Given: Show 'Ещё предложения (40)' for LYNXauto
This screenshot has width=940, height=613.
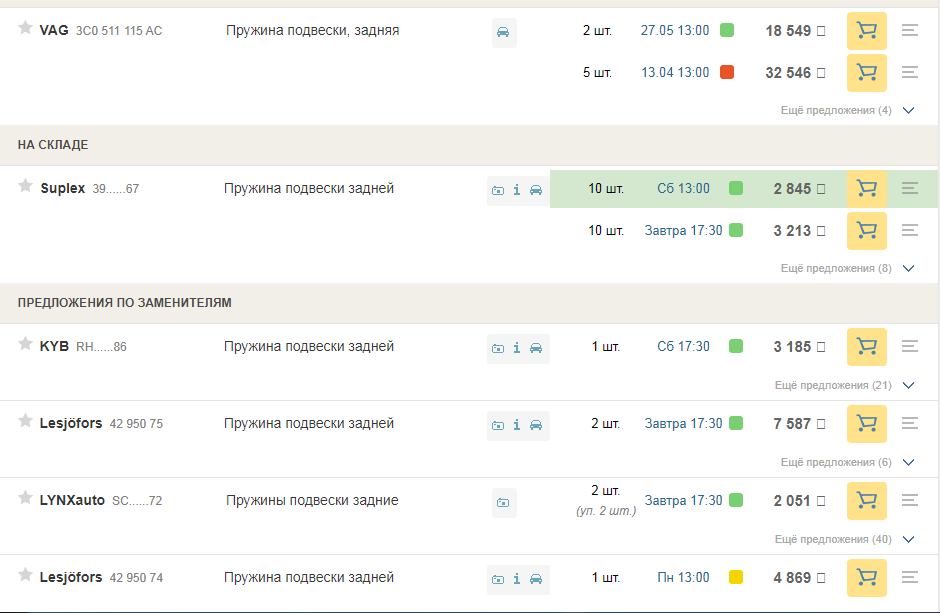Looking at the screenshot, I should click(844, 539).
